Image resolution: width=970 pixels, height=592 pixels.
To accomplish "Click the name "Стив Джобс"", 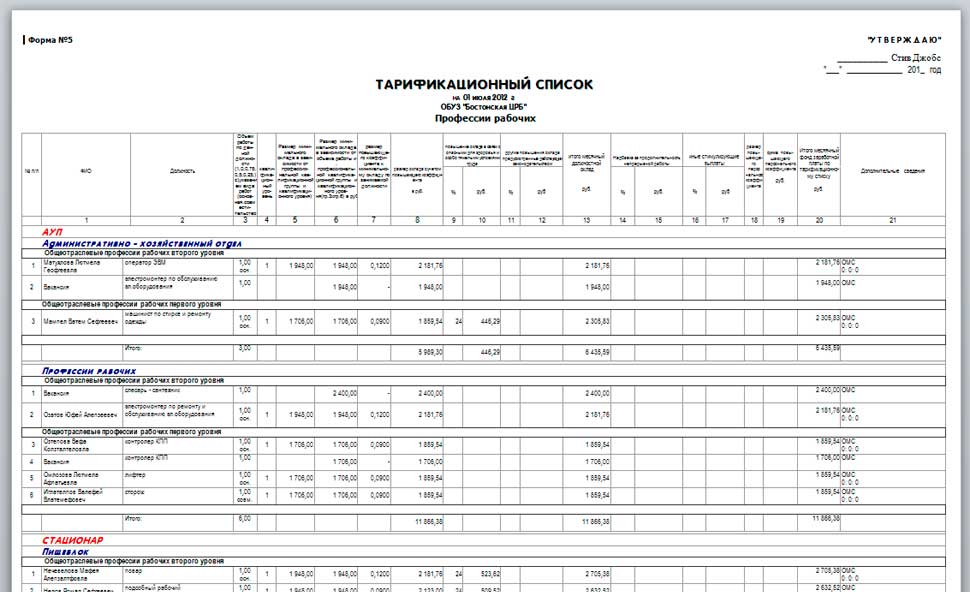I will click(916, 58).
